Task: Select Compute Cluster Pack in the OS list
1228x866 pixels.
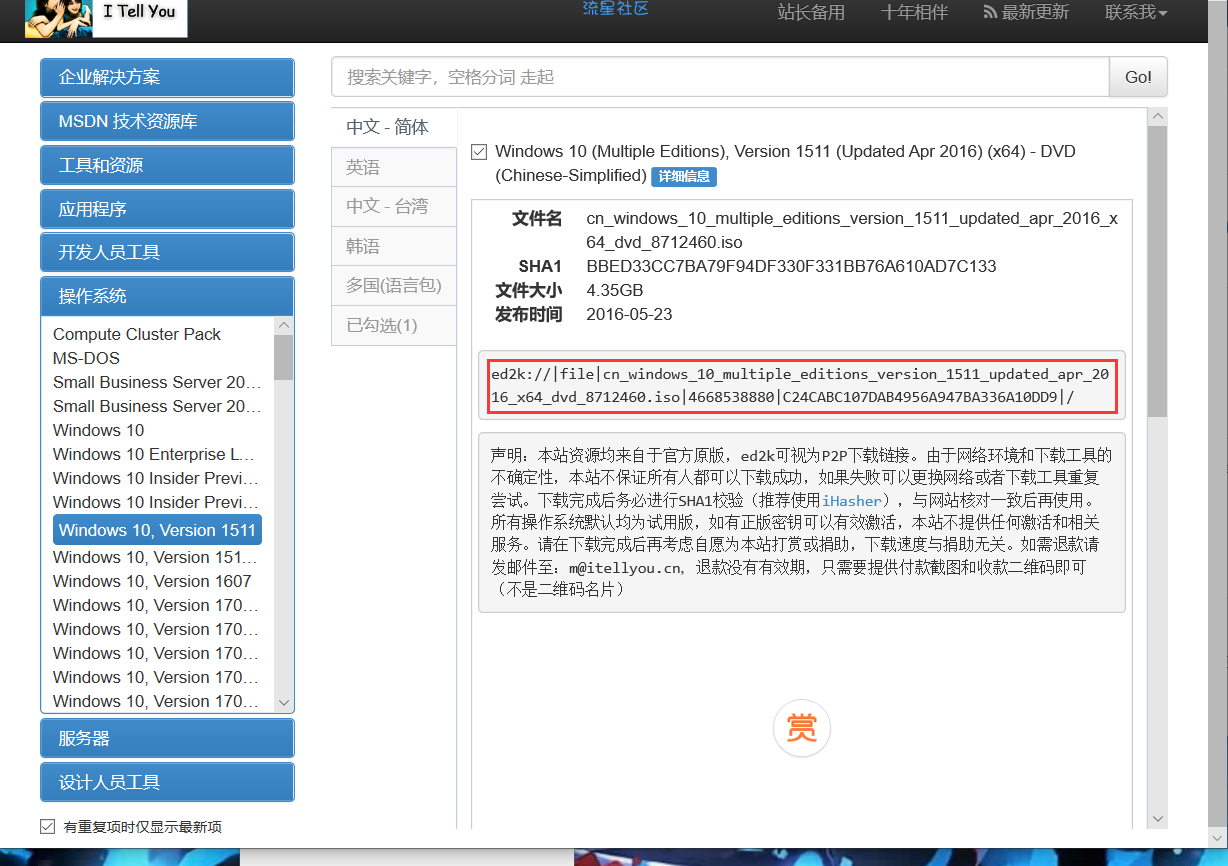Action: [x=137, y=334]
